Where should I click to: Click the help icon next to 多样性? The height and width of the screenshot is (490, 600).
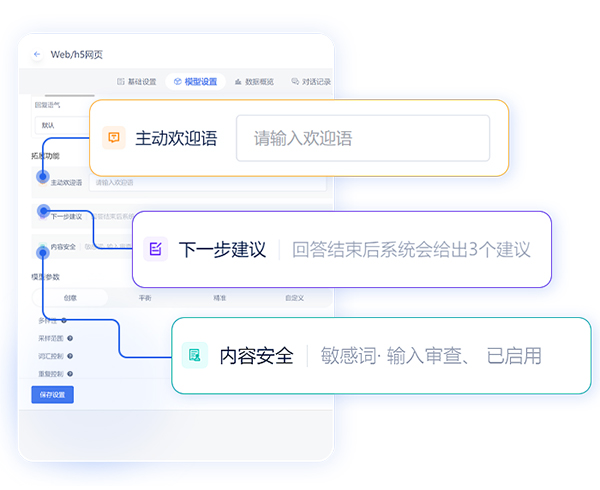pyautogui.click(x=64, y=321)
